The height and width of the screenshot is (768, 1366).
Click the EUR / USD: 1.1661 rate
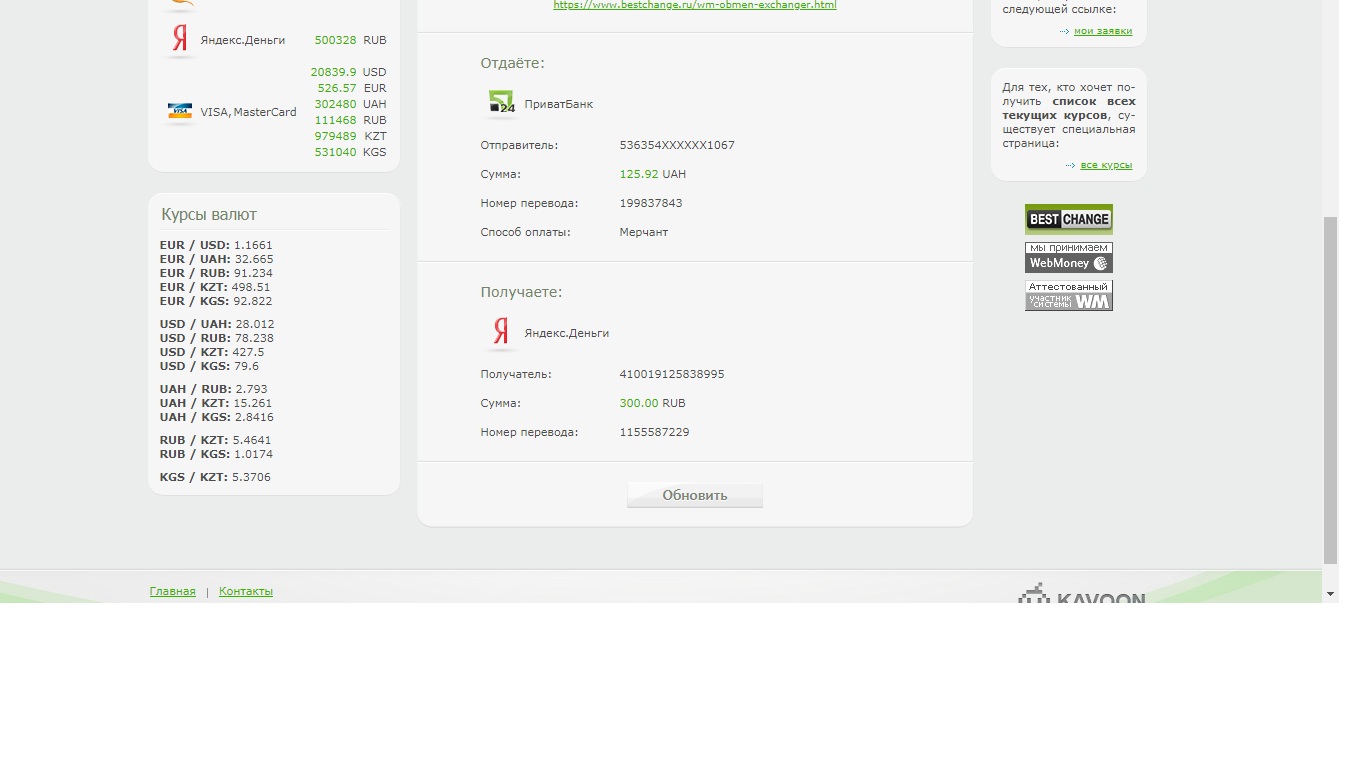click(216, 245)
